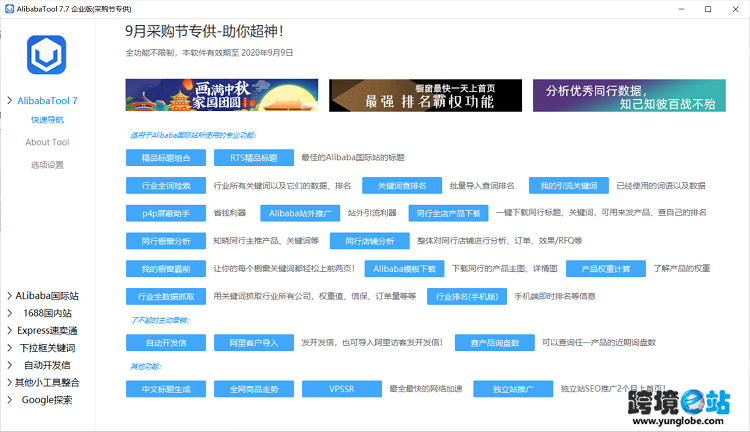Open 选项设置 sidebar item
This screenshot has width=750, height=432.
coord(47,165)
